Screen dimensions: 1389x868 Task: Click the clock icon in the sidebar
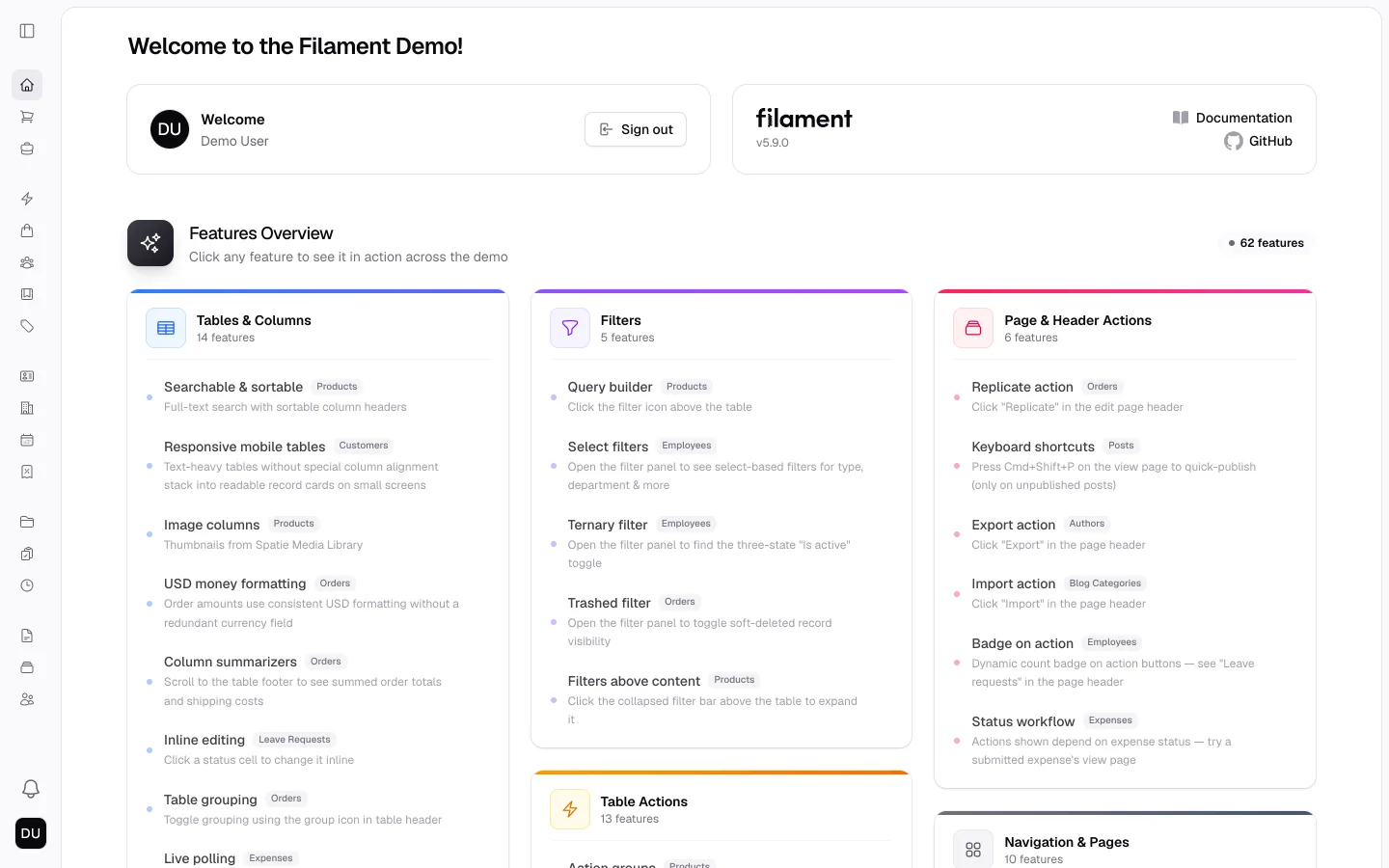27,585
